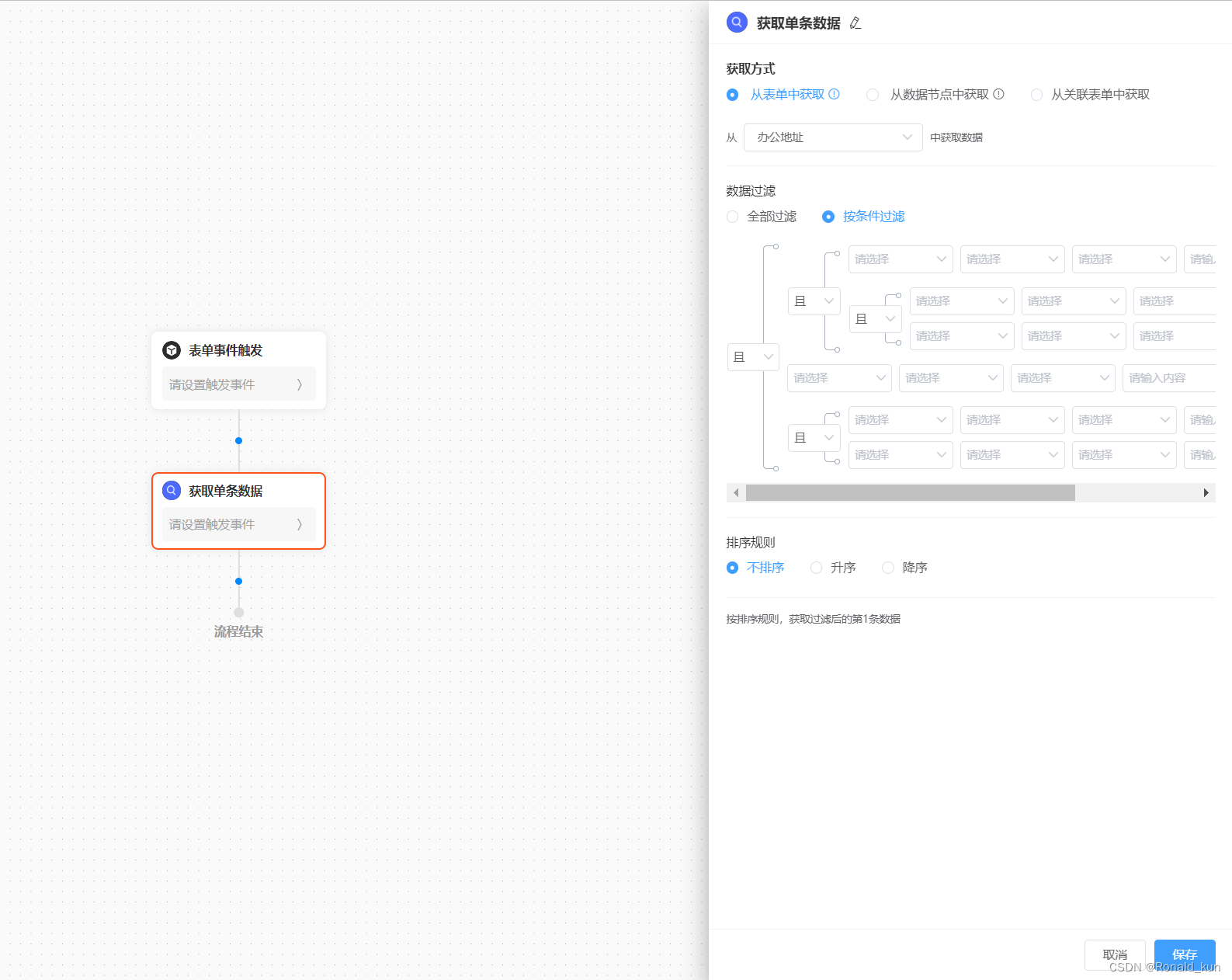Open the third 请选择 dropdown in the top filter row
Viewport: 1232px width, 980px height.
pyautogui.click(x=1124, y=259)
